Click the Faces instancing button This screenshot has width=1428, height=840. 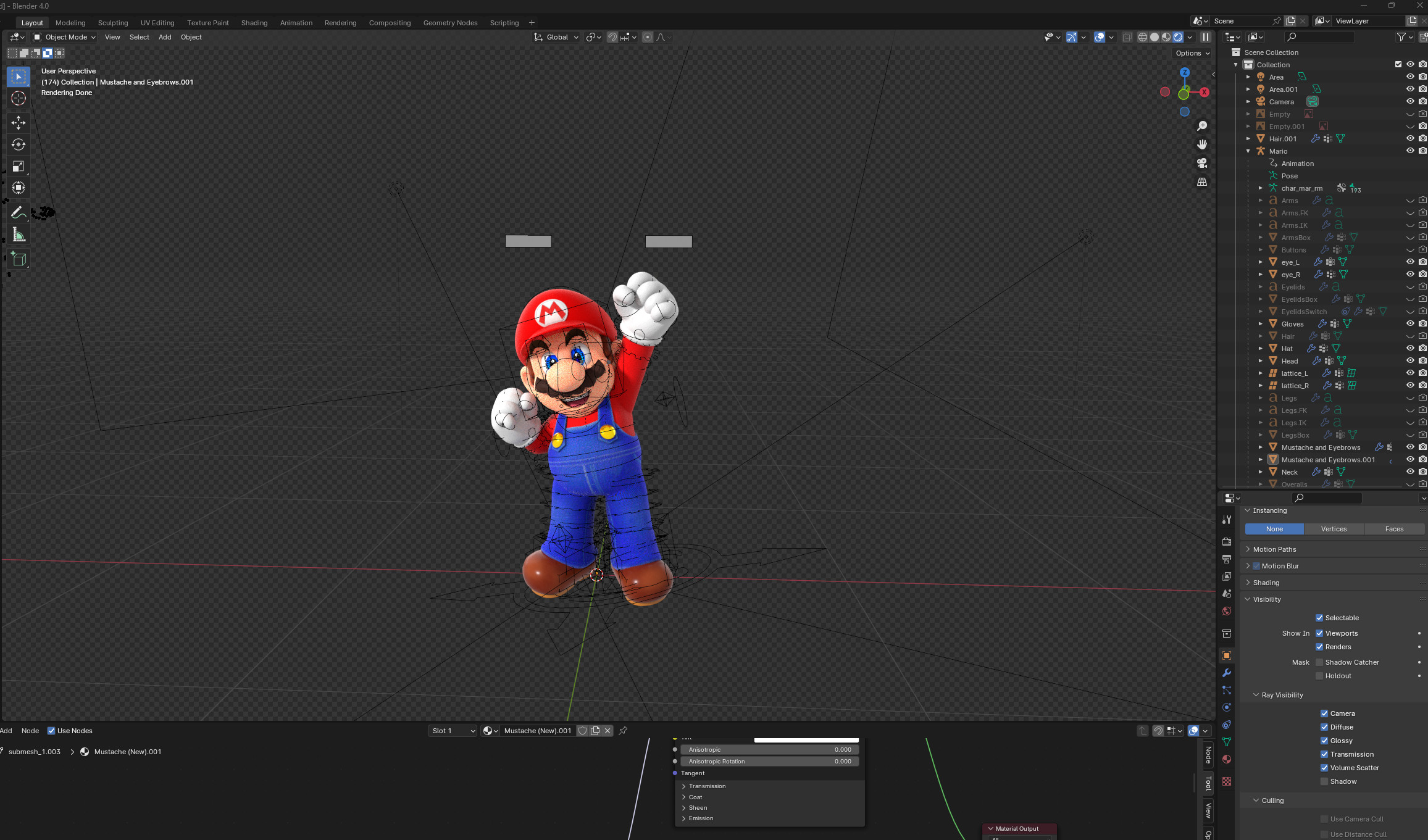coord(1393,529)
